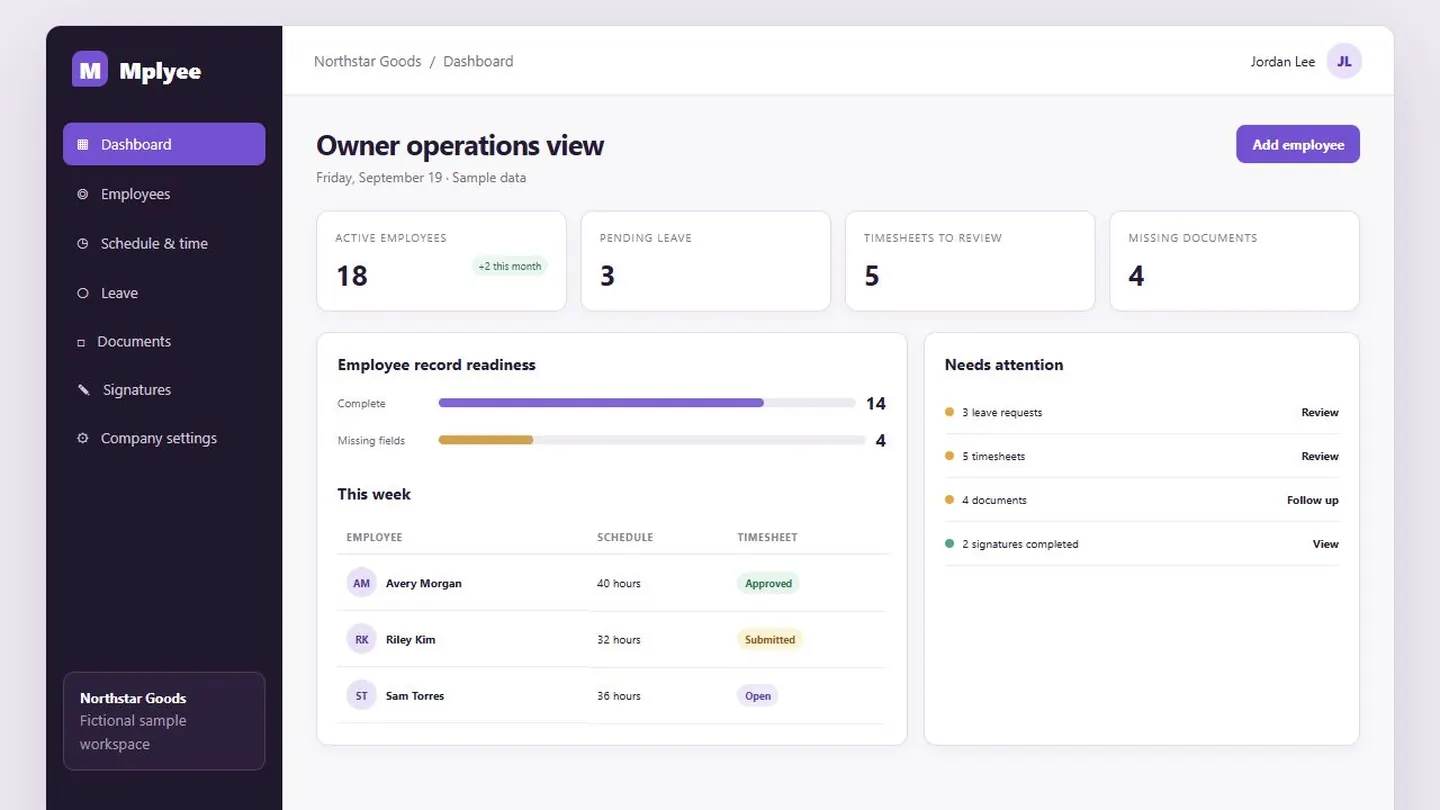1440x810 pixels.
Task: Click the +2 this month badge
Action: point(510,266)
